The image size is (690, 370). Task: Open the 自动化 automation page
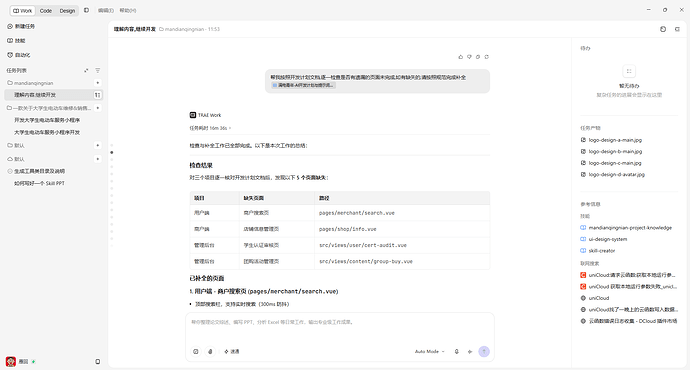point(19,55)
